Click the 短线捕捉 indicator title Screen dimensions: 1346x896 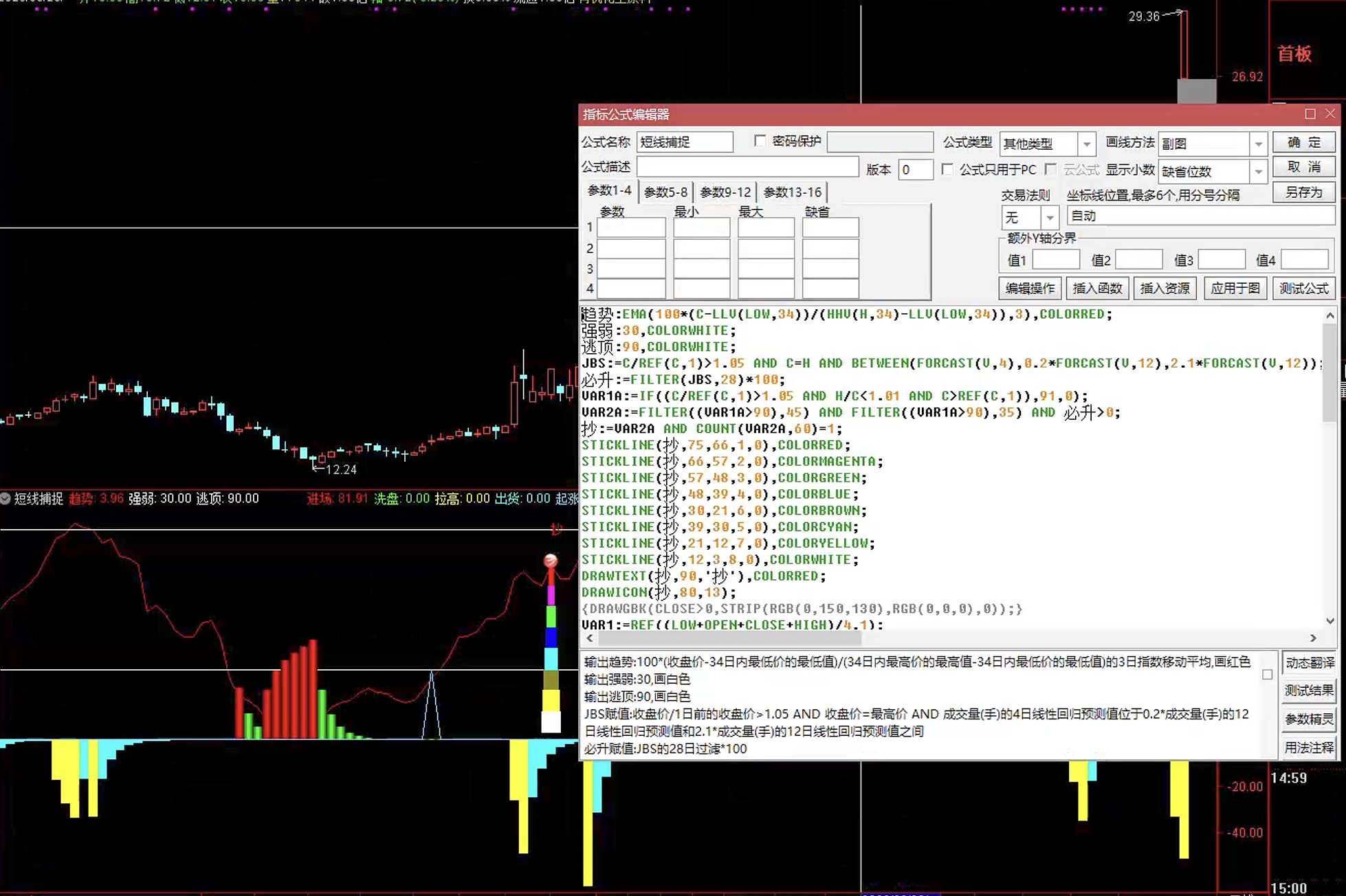[x=38, y=499]
